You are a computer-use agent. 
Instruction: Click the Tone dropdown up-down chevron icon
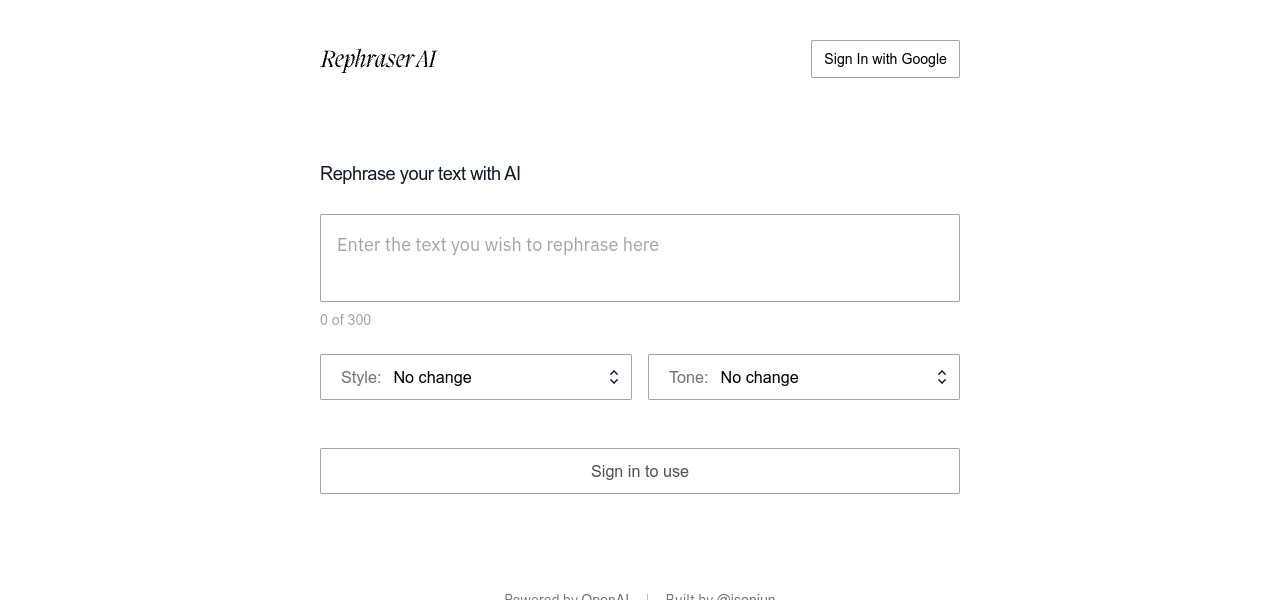[942, 377]
